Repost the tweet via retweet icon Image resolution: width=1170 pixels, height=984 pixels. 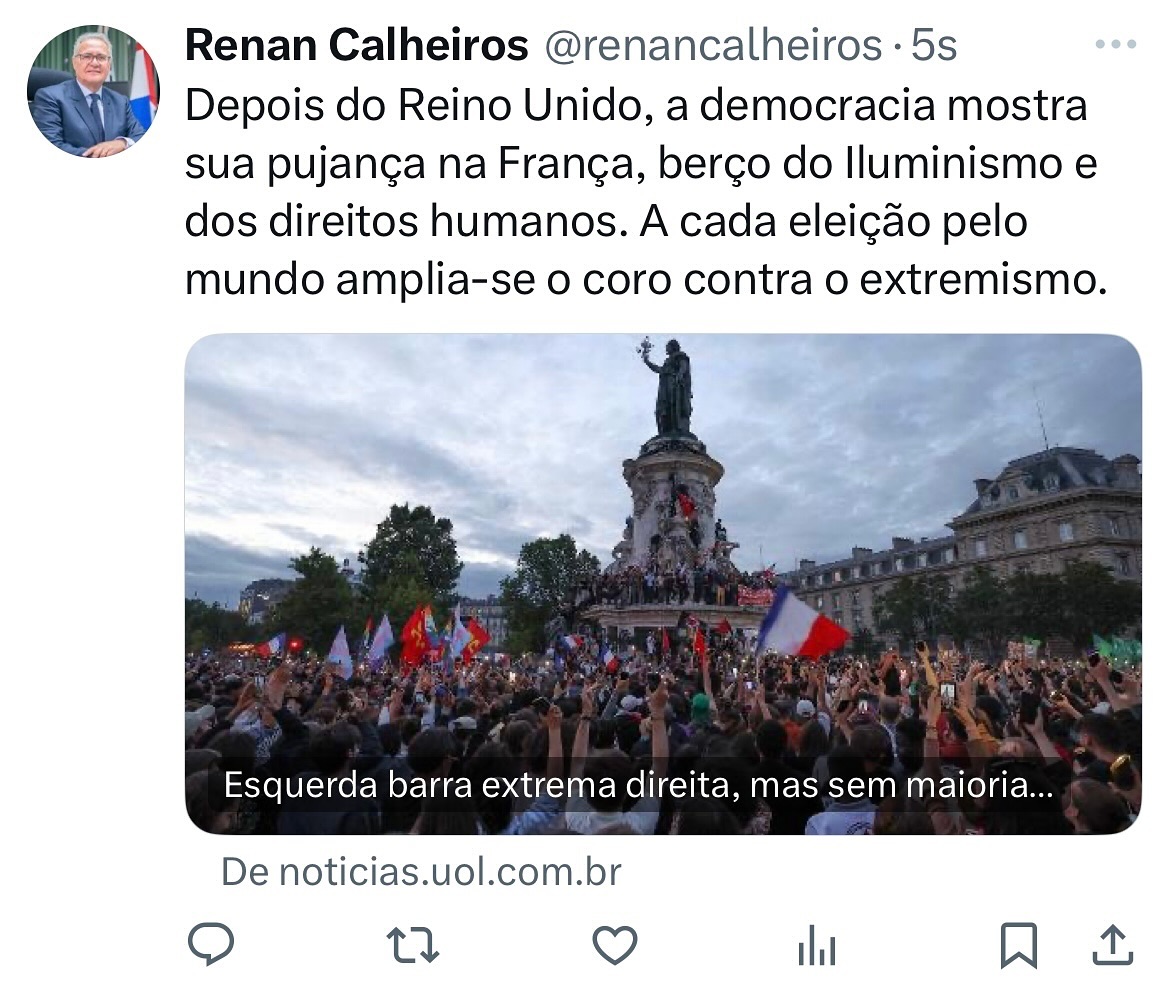click(413, 945)
